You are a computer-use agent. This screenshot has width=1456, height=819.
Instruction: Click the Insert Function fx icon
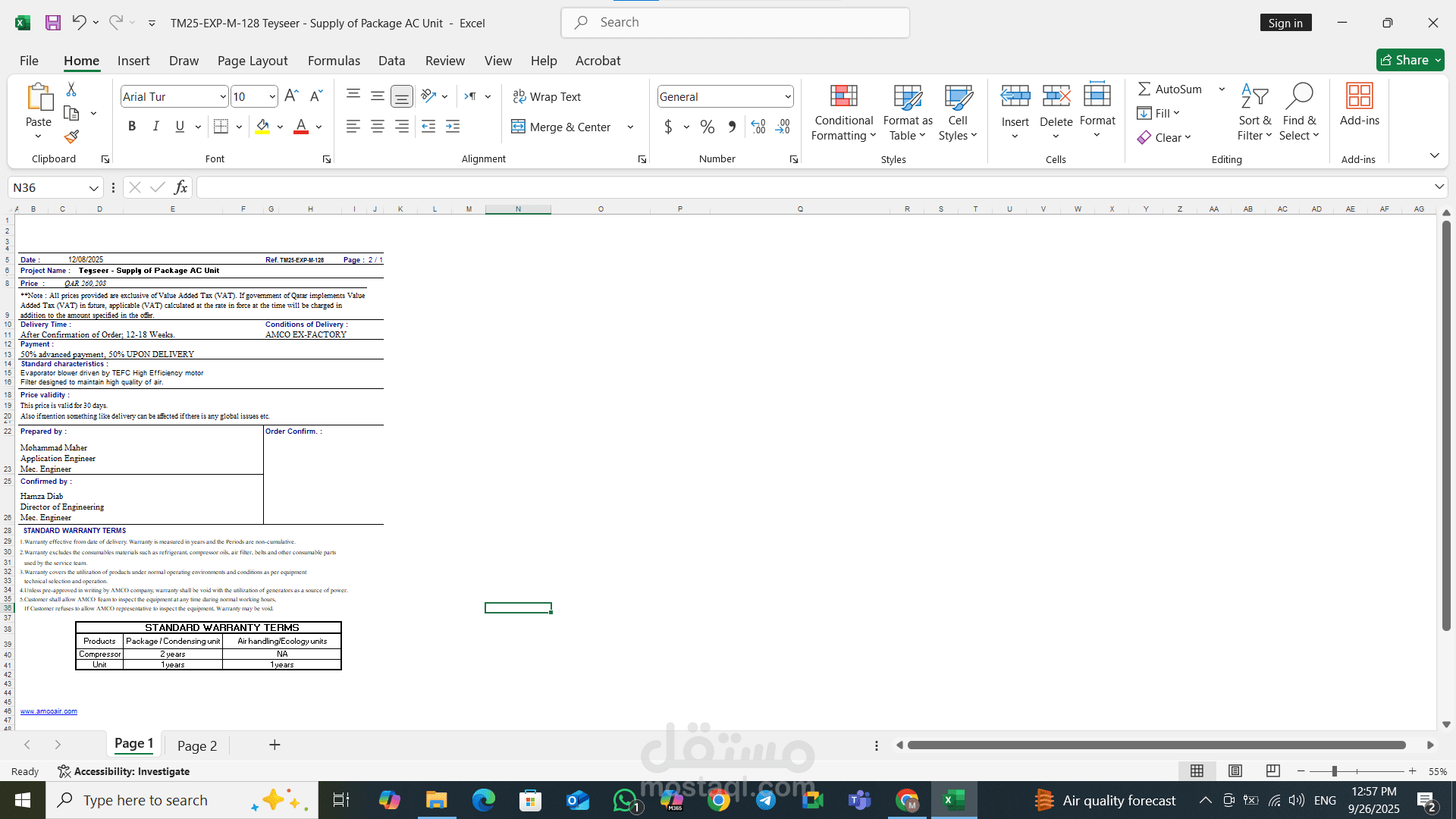(180, 187)
